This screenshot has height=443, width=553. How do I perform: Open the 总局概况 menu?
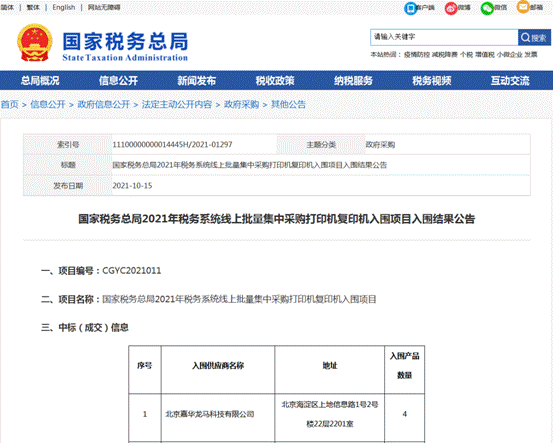(40, 81)
